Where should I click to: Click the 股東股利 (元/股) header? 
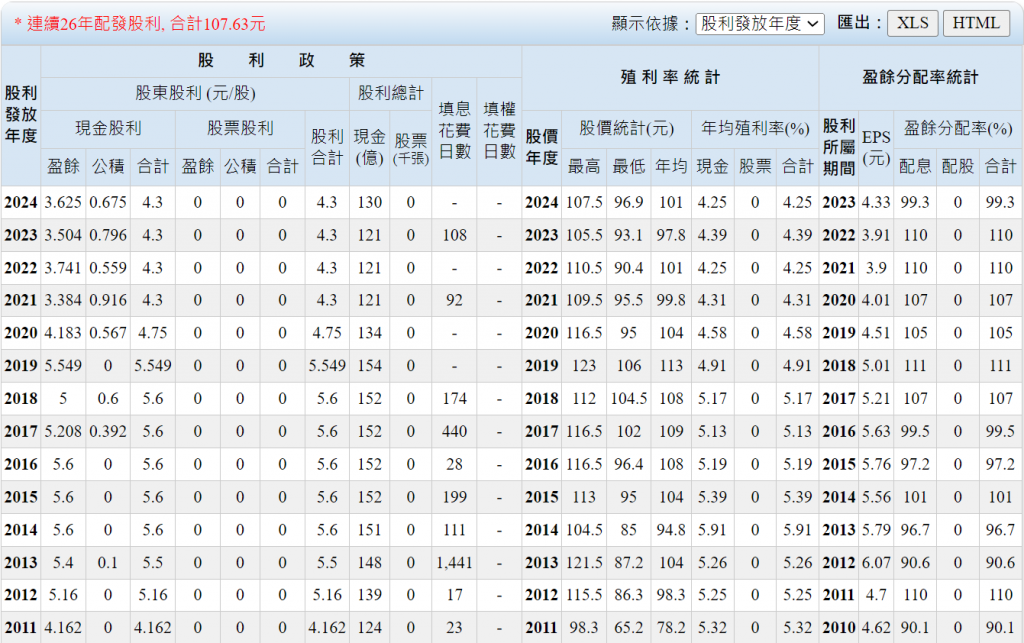pyautogui.click(x=195, y=94)
